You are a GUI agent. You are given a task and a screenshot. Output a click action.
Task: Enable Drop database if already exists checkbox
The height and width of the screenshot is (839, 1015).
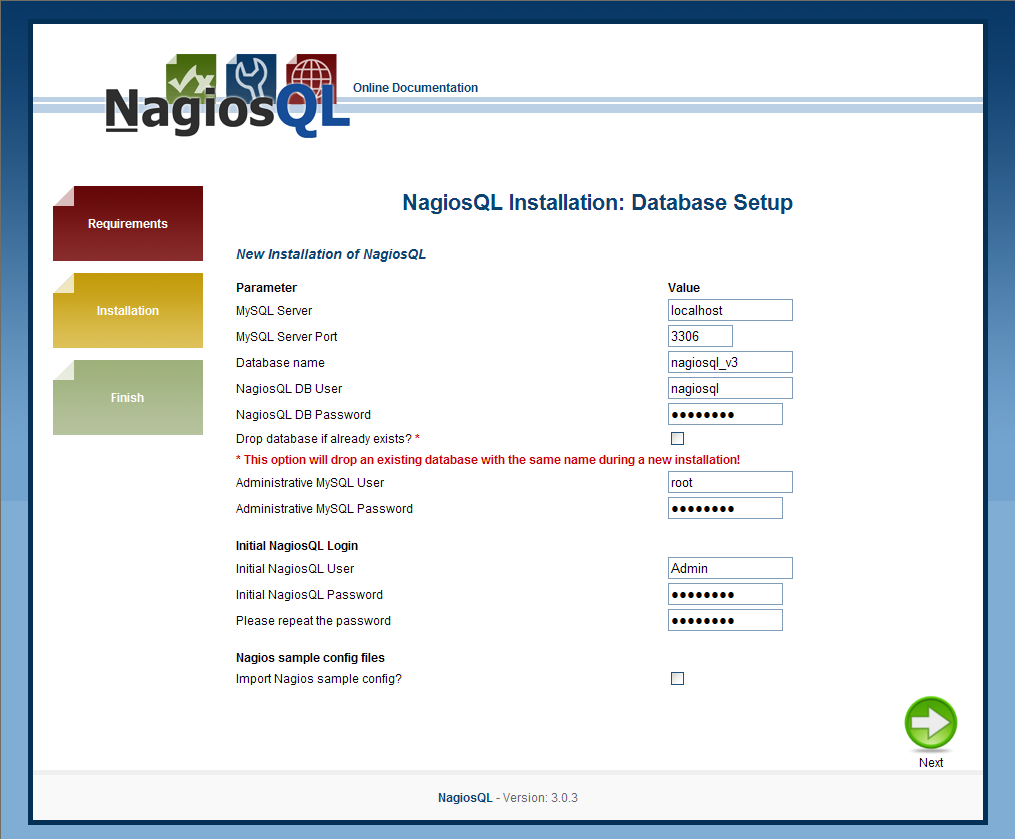pyautogui.click(x=677, y=438)
